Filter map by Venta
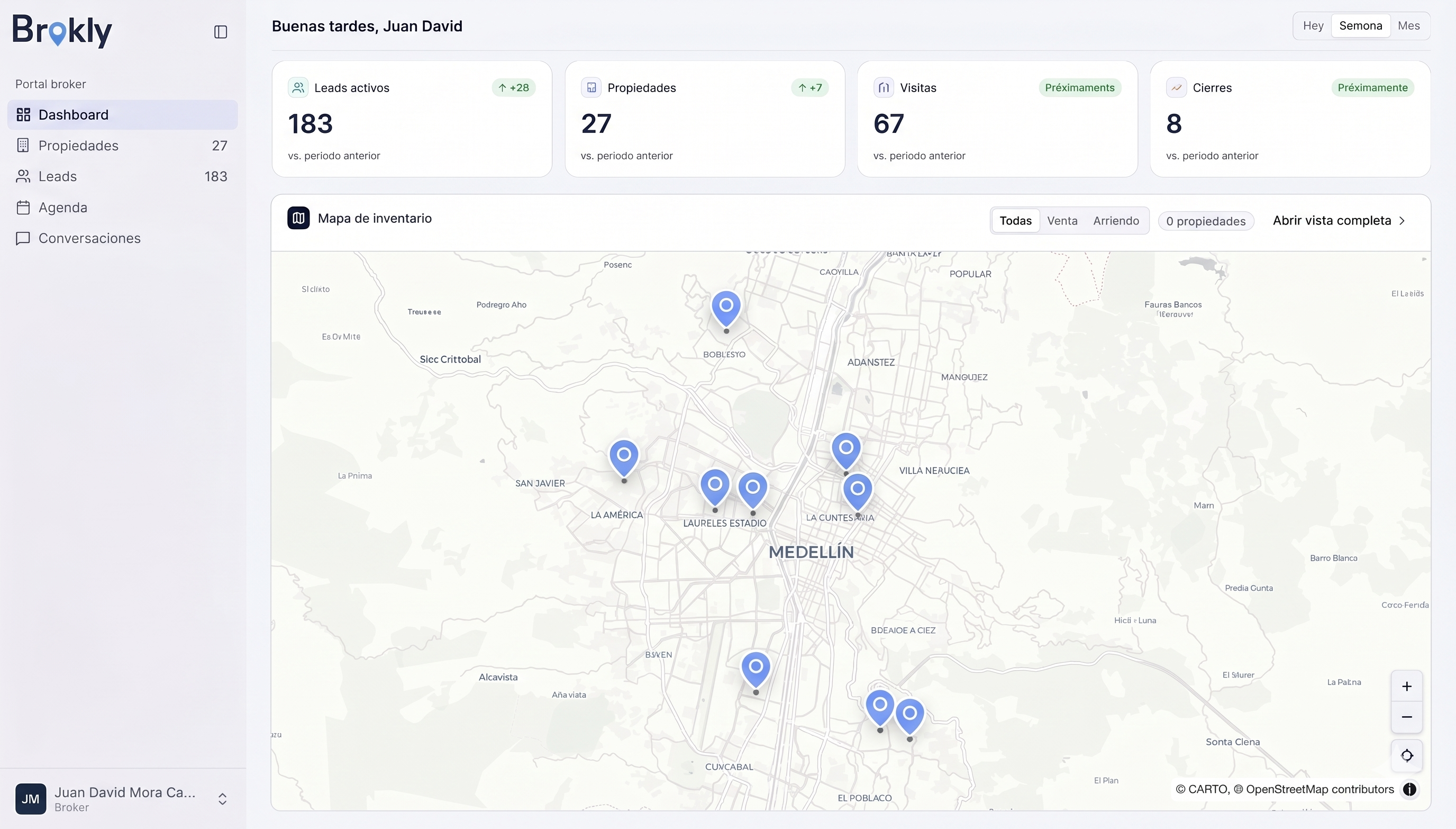This screenshot has height=829, width=1456. click(1062, 221)
